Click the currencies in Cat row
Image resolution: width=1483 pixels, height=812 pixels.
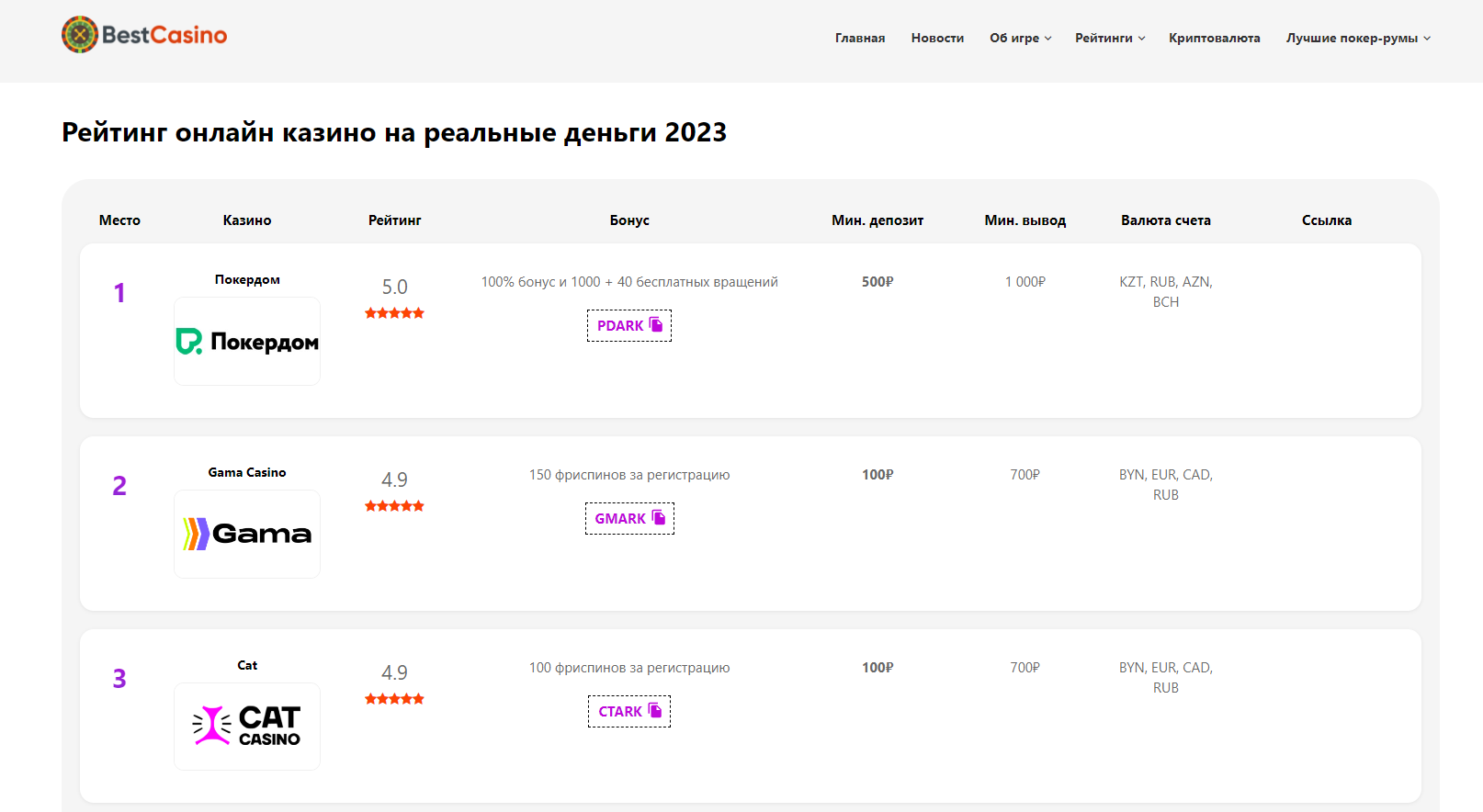[1166, 678]
